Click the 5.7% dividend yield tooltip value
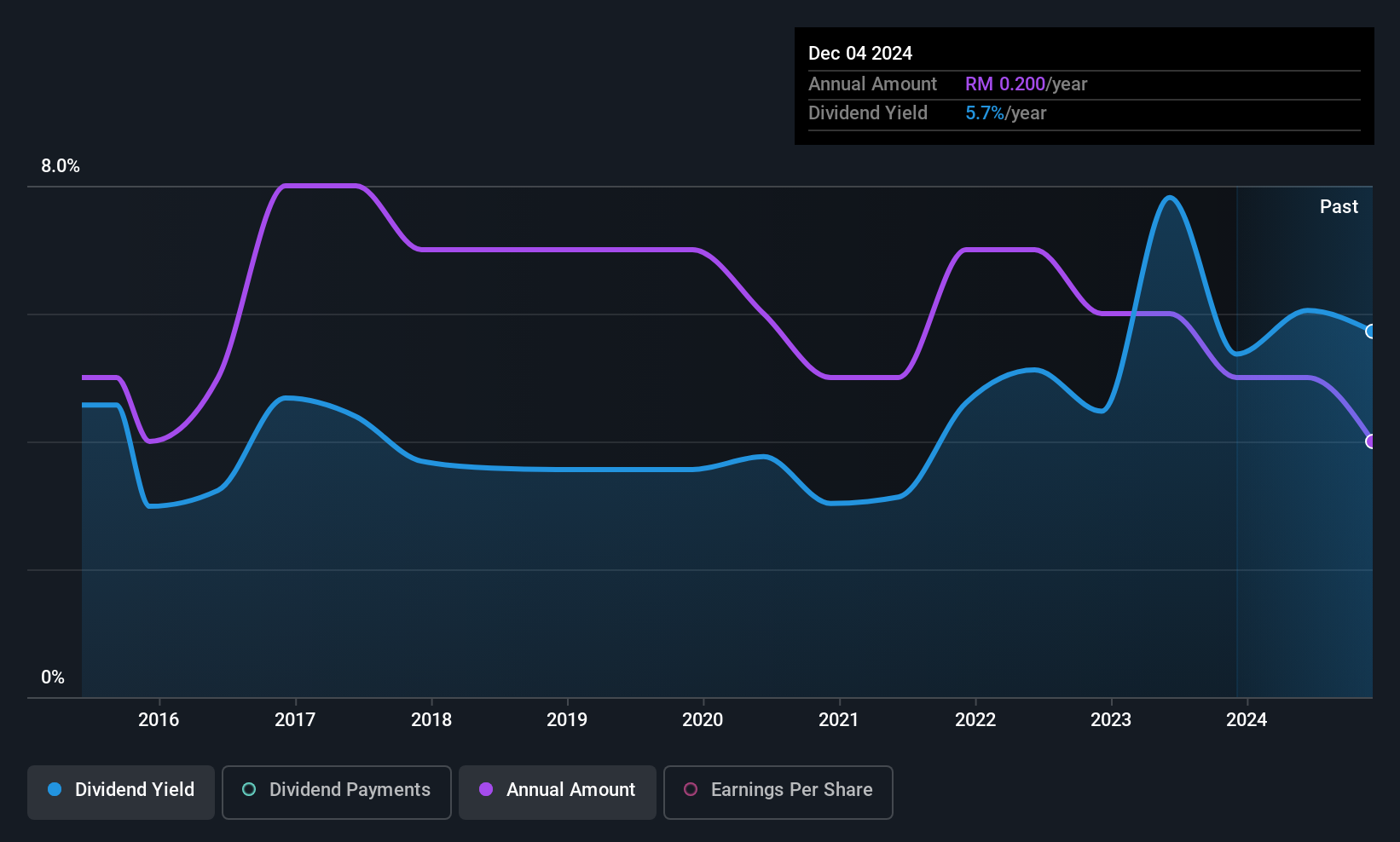 click(985, 112)
